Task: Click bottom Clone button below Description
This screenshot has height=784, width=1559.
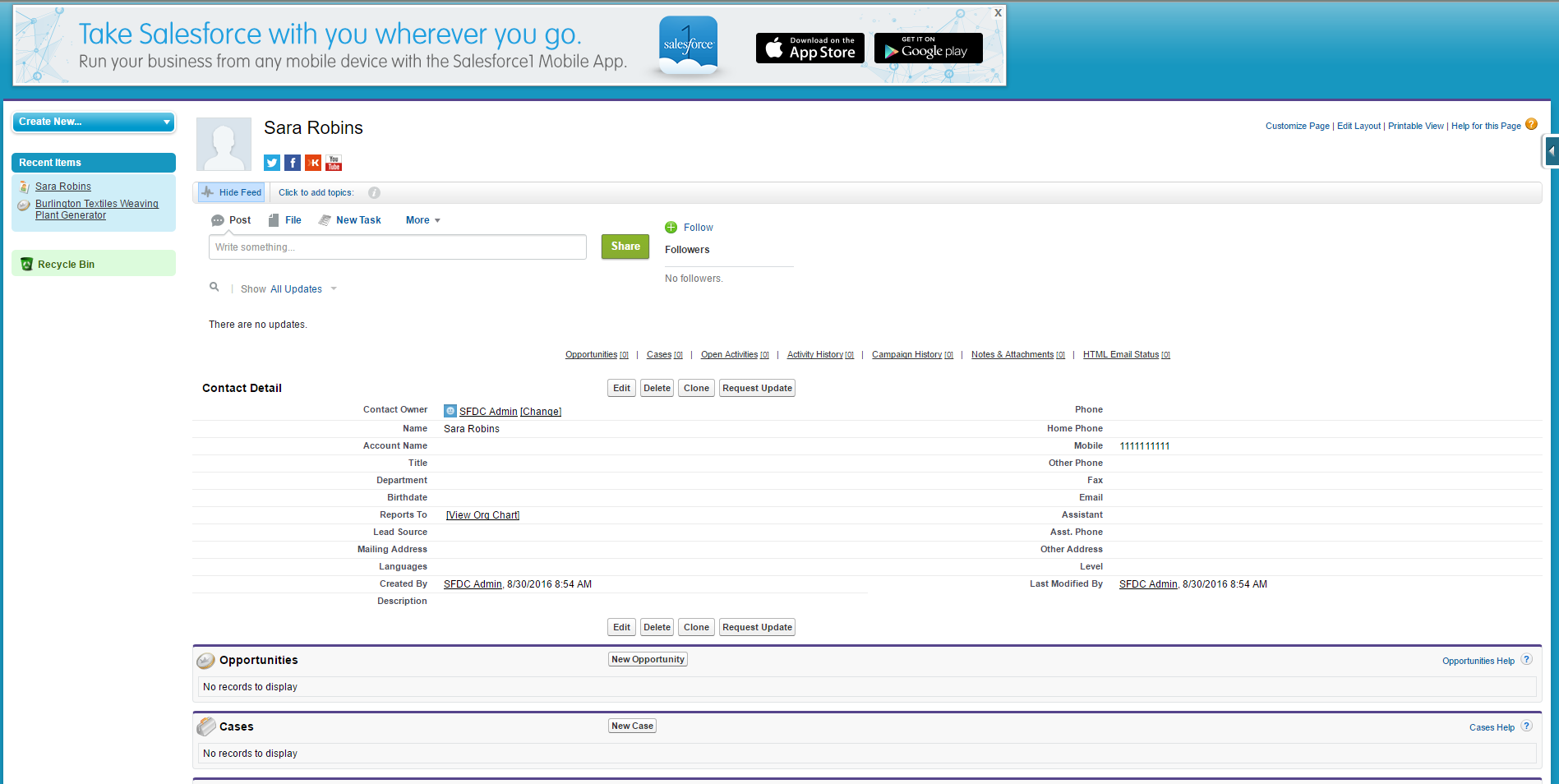Action: coord(696,627)
